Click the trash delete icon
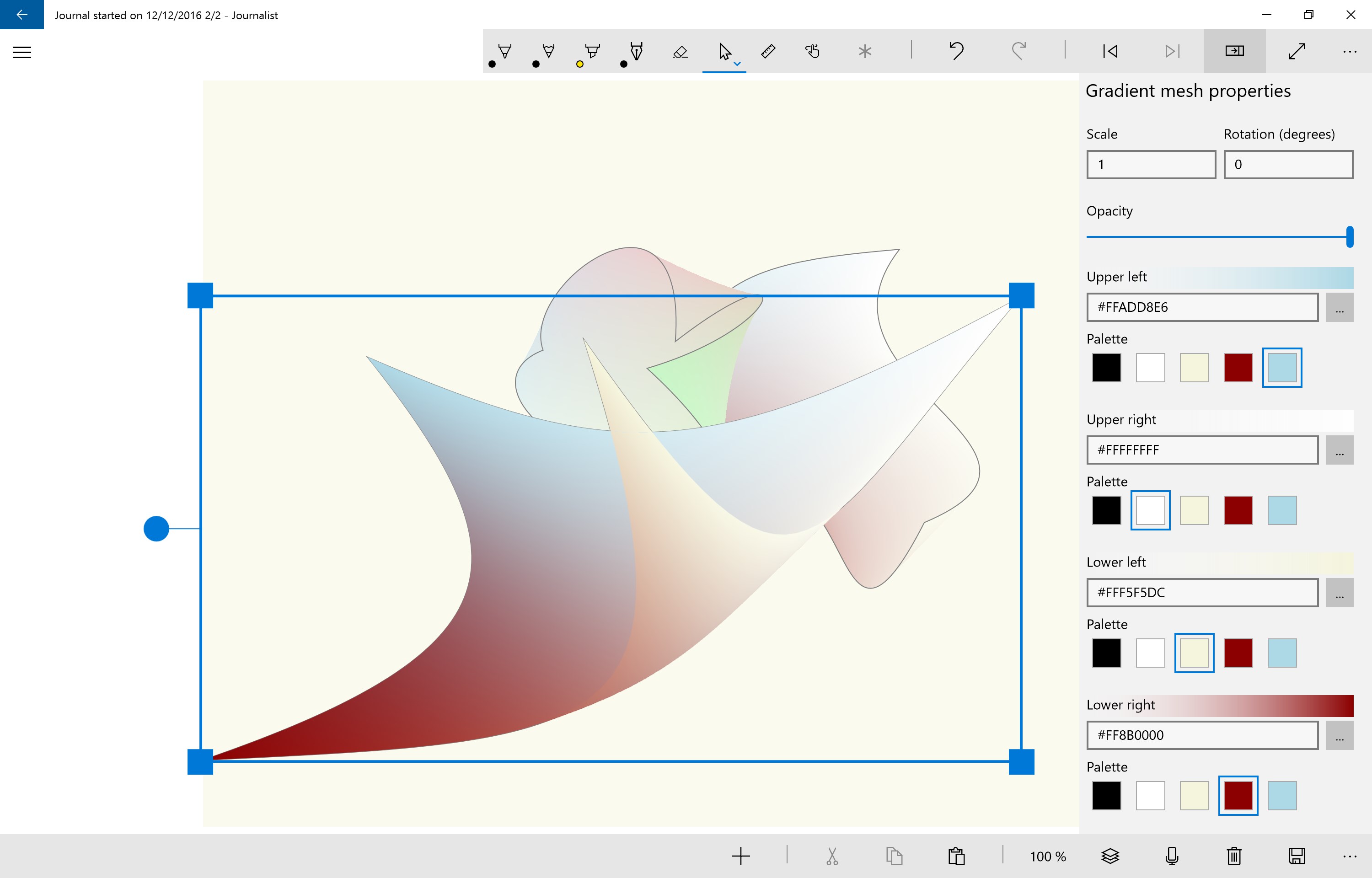Screen dimensions: 1372x878 tap(1234, 856)
